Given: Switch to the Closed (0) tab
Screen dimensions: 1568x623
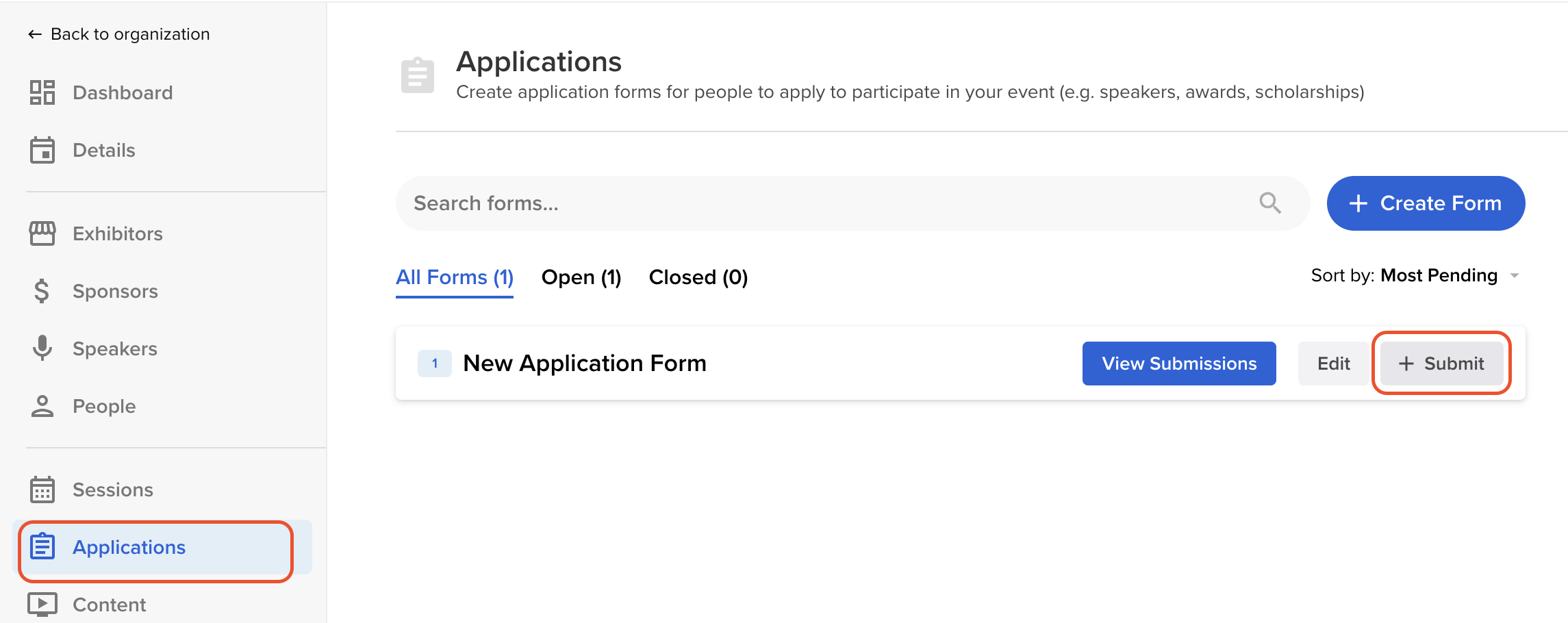Looking at the screenshot, I should coord(698,277).
